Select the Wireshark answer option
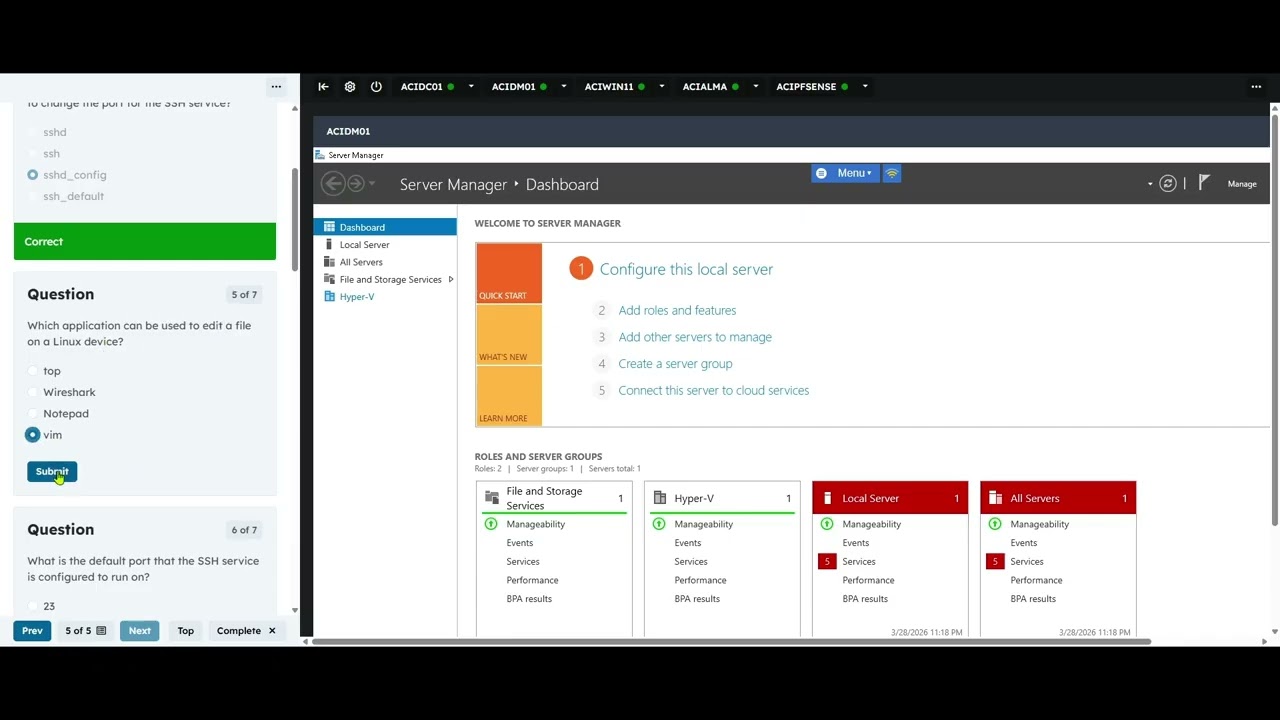Screen dimensions: 1280x720 [x=33, y=392]
